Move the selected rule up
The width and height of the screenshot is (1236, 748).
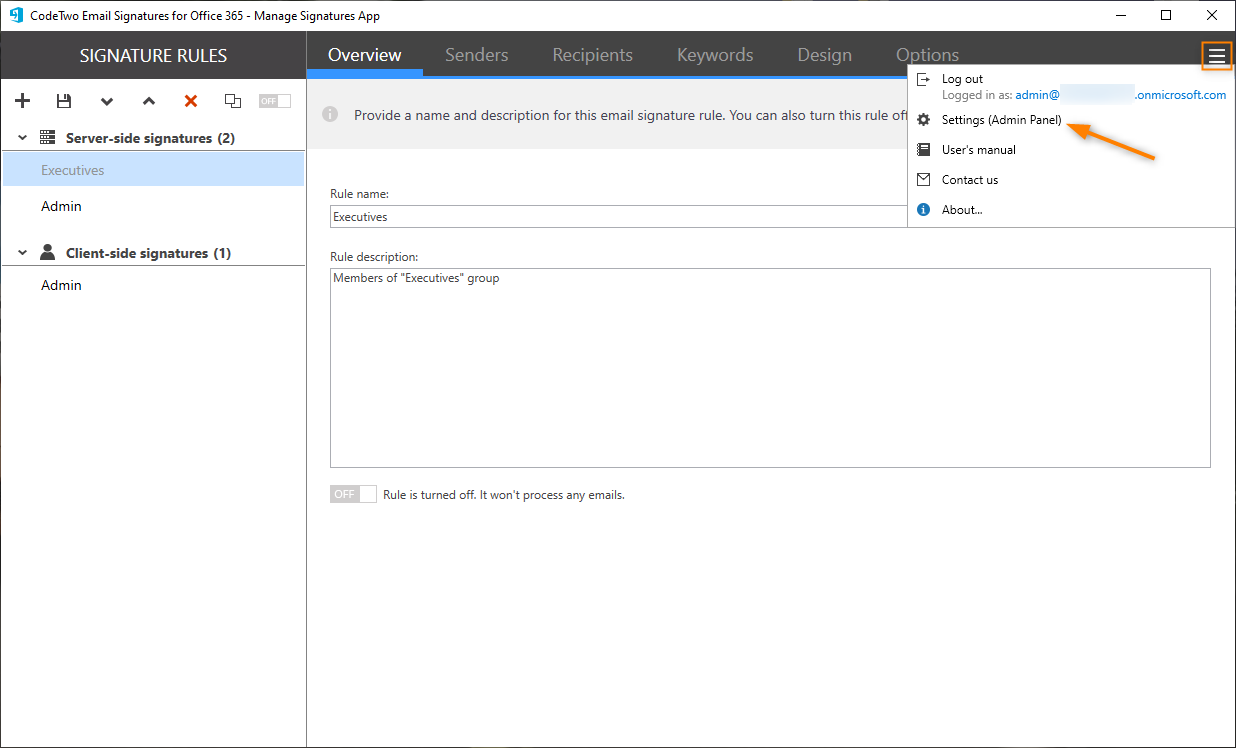pos(148,101)
